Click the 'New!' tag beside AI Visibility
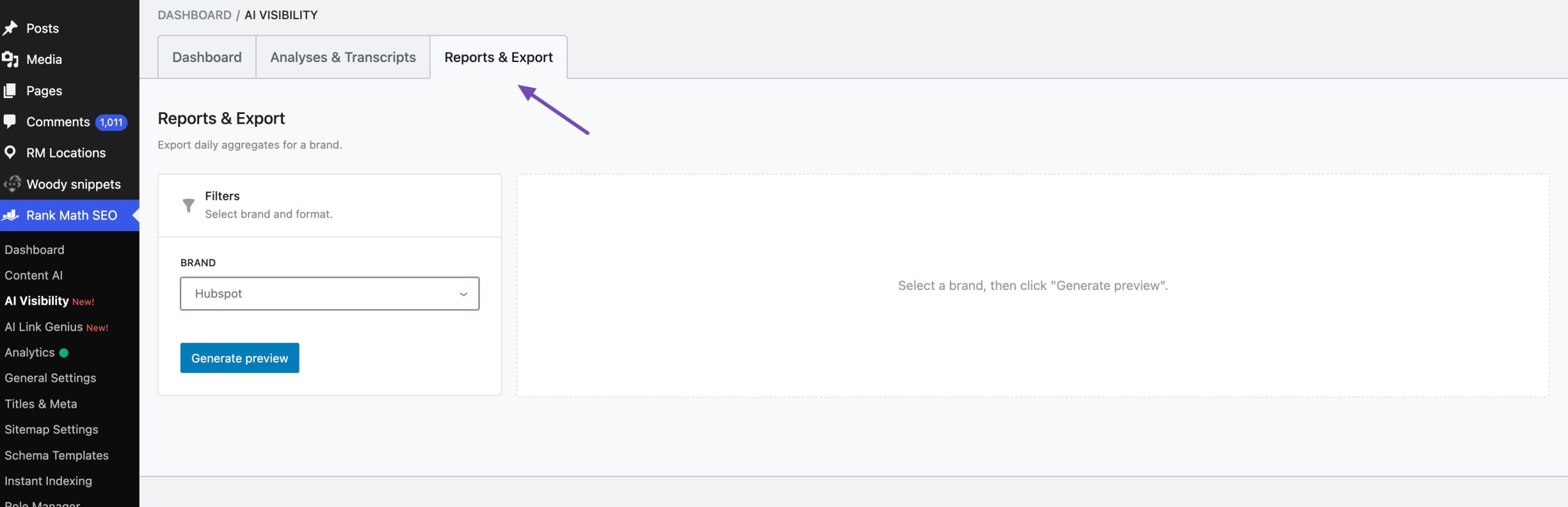Viewport: 1568px width, 507px height. click(83, 302)
